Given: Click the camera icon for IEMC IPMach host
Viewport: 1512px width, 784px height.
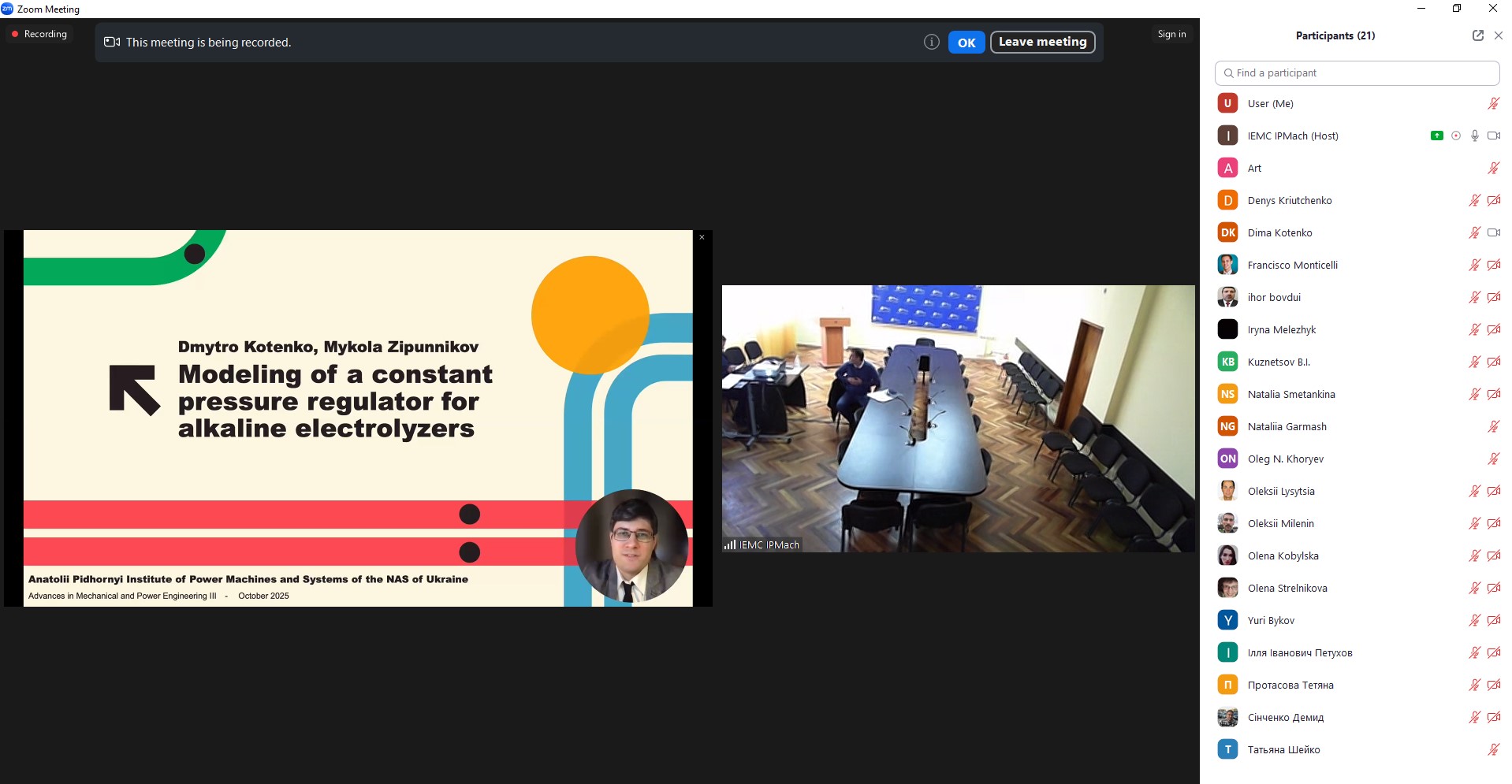Looking at the screenshot, I should pos(1493,136).
